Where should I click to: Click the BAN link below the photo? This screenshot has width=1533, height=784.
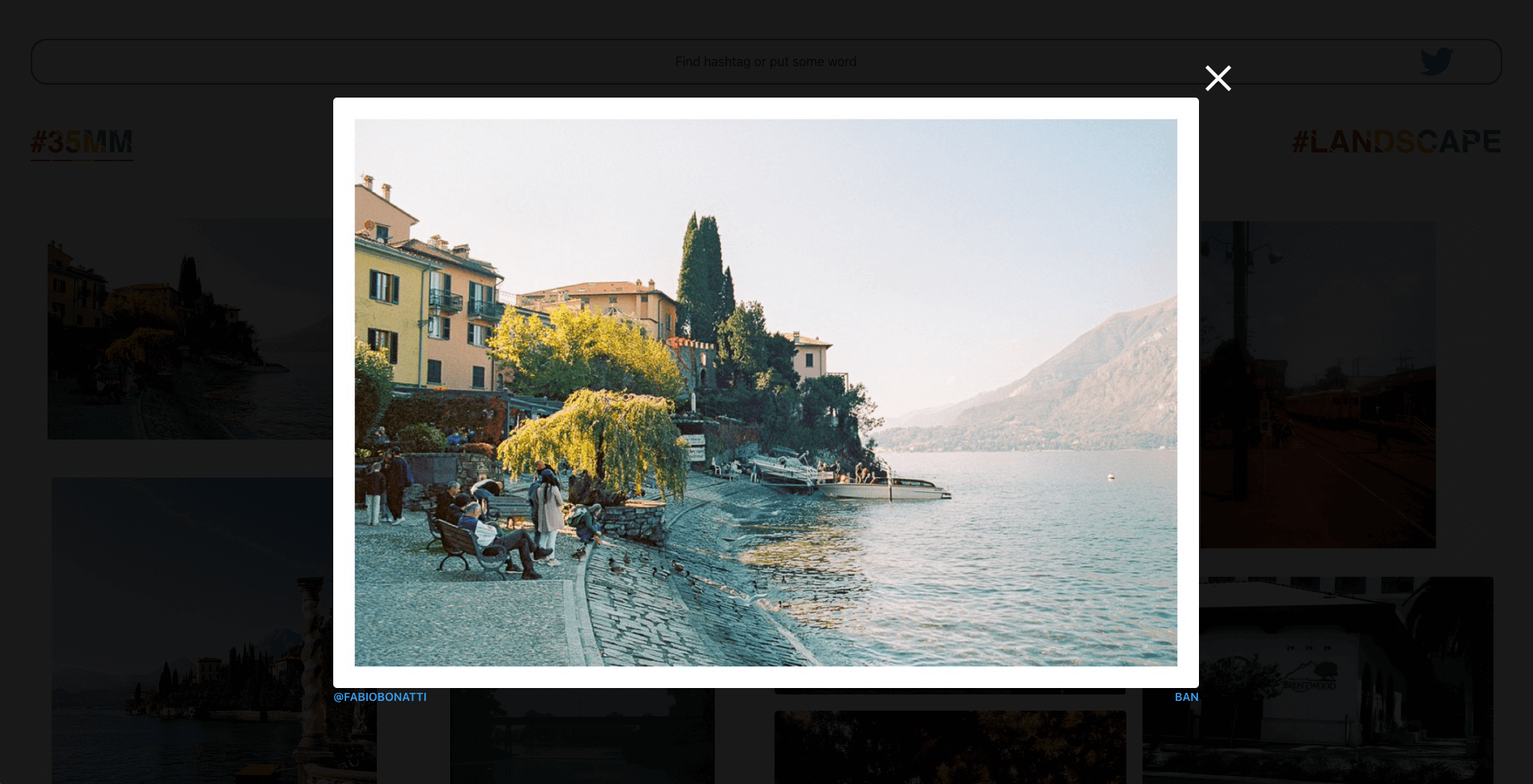click(x=1186, y=697)
